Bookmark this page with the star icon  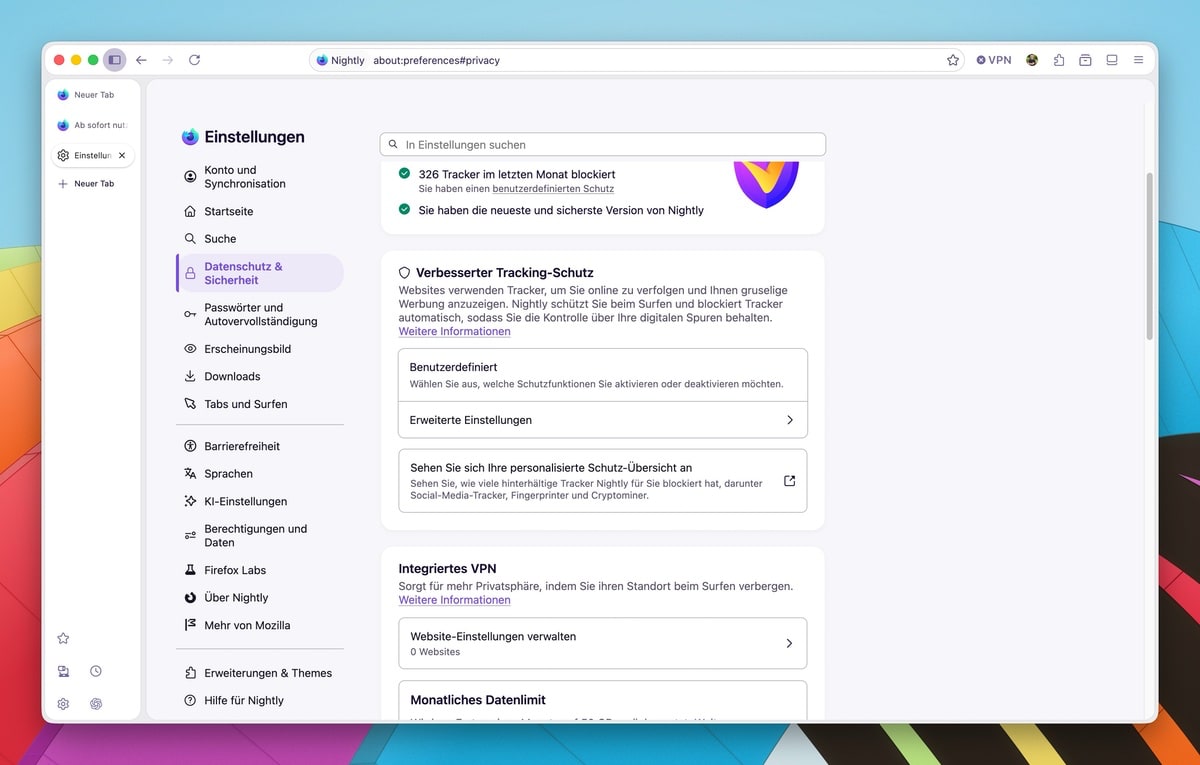click(x=952, y=60)
